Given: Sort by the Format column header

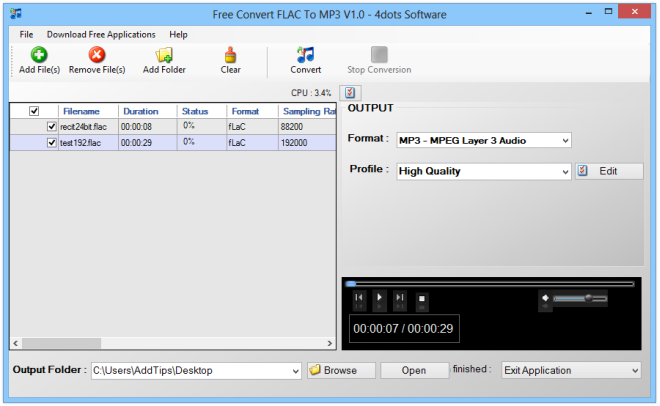Looking at the screenshot, I should pyautogui.click(x=253, y=111).
